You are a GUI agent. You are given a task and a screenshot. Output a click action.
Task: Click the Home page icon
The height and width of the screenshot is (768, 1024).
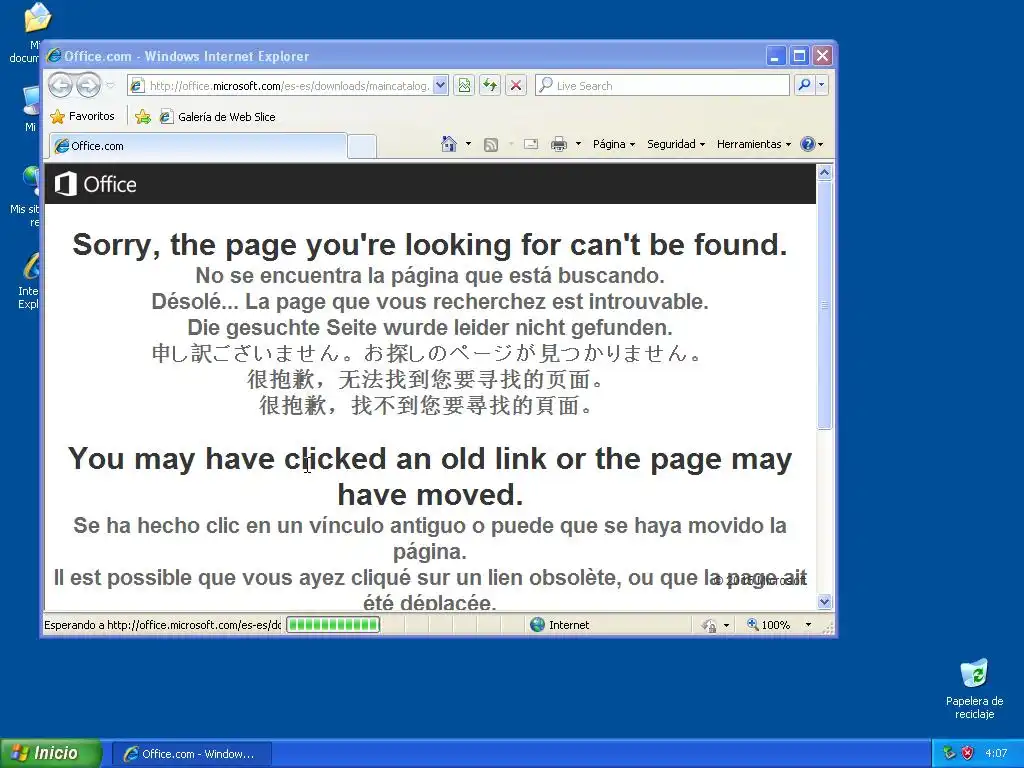[x=449, y=144]
